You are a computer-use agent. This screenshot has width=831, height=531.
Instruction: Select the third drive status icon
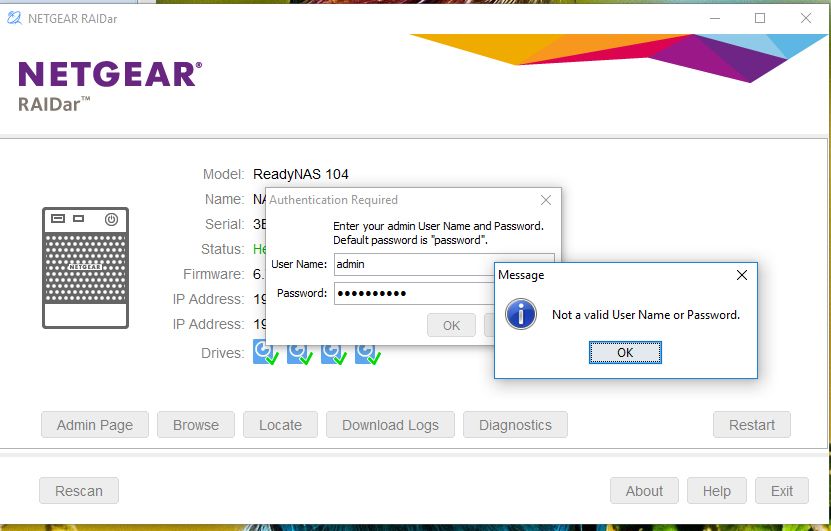pos(334,352)
